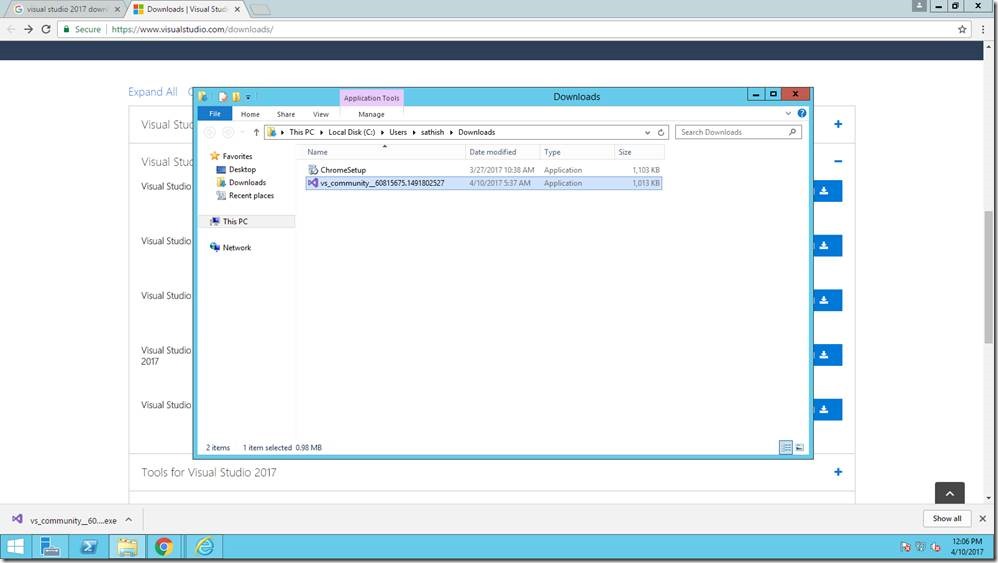This screenshot has width=998, height=563.
Task: Open Server Manager from the taskbar
Action: [50, 546]
